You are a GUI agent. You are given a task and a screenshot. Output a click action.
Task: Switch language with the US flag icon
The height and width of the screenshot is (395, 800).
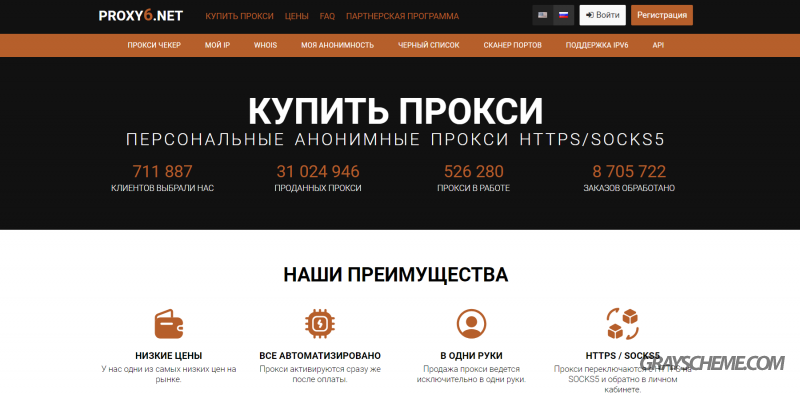tap(543, 15)
